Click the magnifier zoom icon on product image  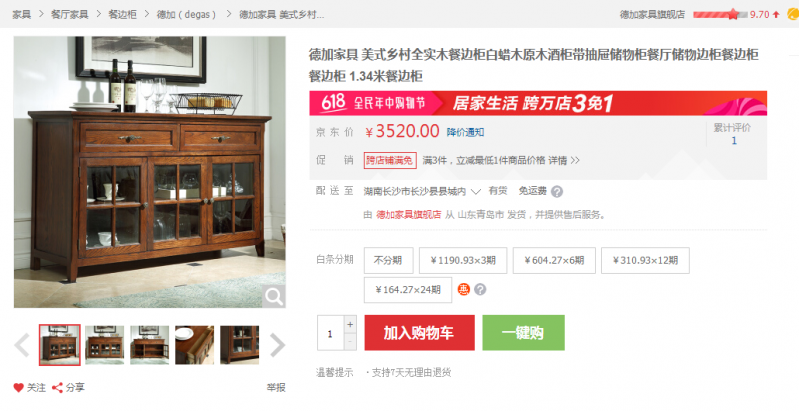coord(274,296)
